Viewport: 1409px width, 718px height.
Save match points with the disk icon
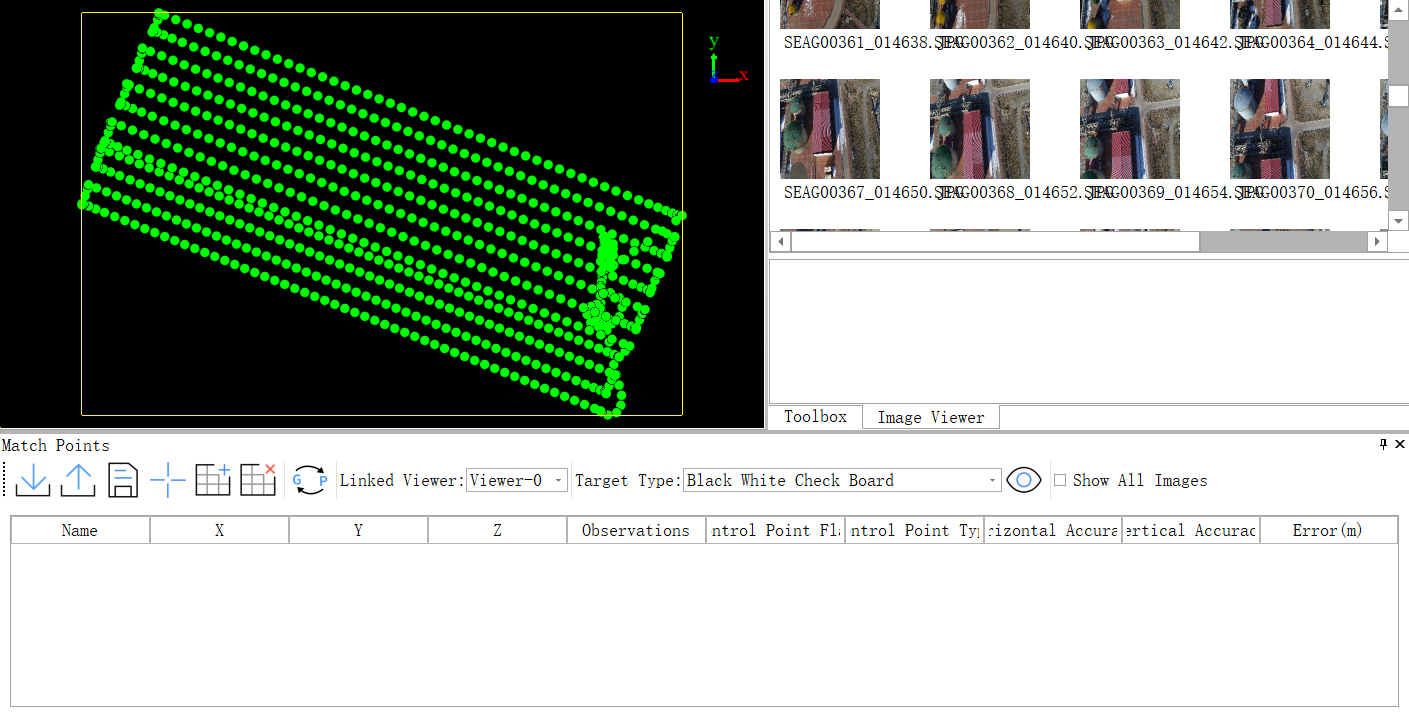123,481
